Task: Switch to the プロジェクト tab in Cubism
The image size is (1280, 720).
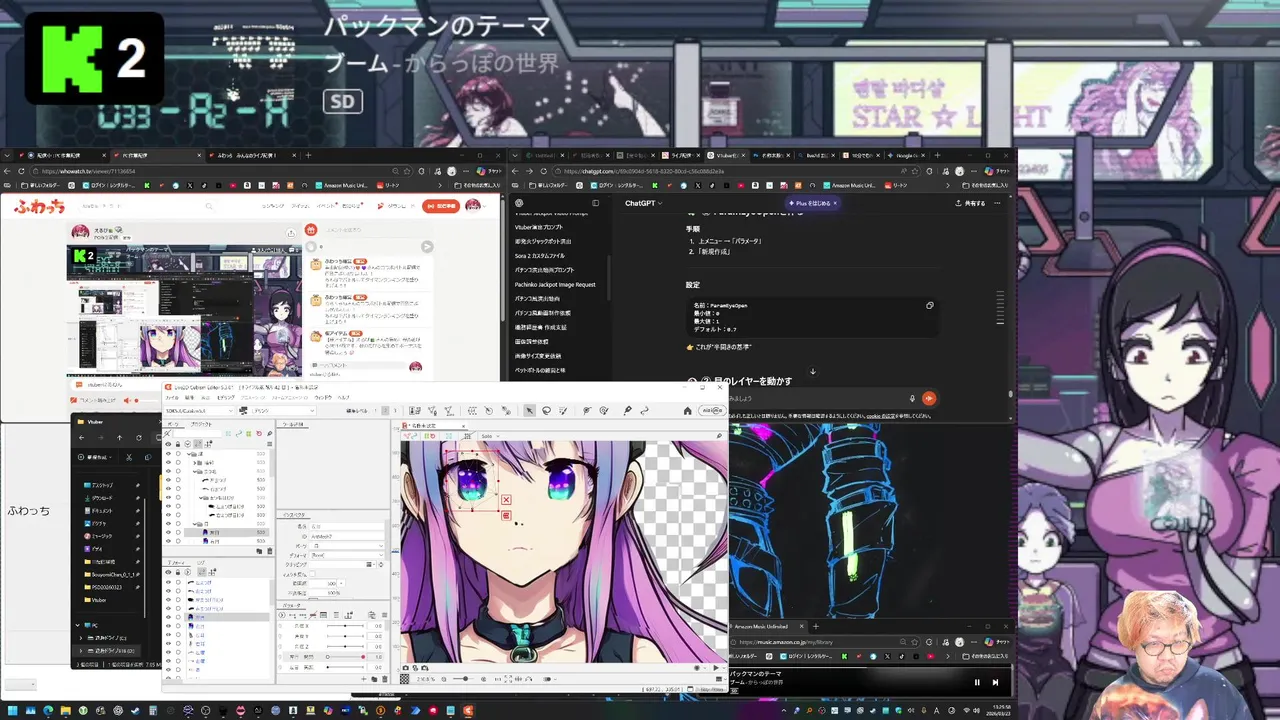Action: (201, 424)
